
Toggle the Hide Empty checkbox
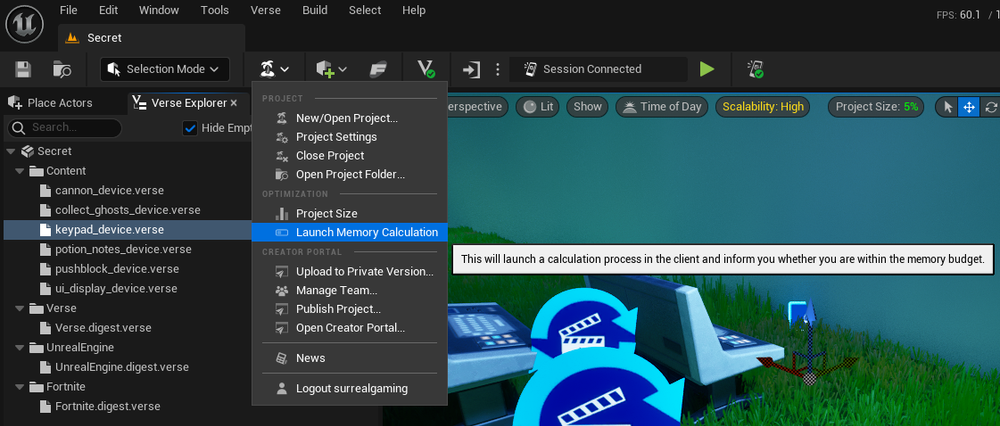point(190,128)
